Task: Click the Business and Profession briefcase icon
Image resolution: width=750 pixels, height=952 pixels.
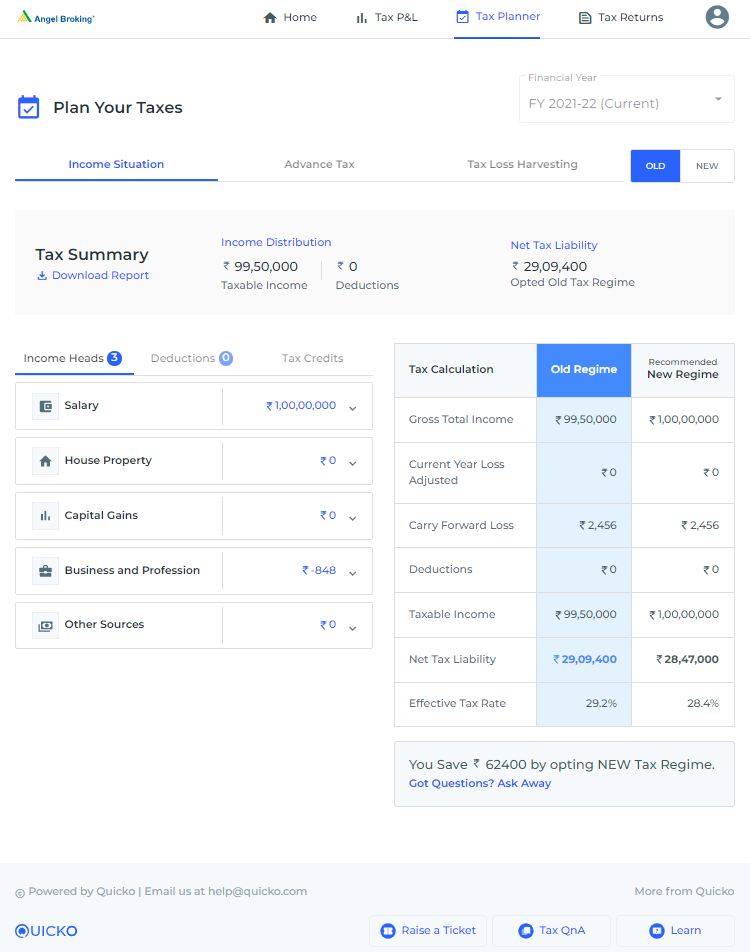Action: pos(46,571)
